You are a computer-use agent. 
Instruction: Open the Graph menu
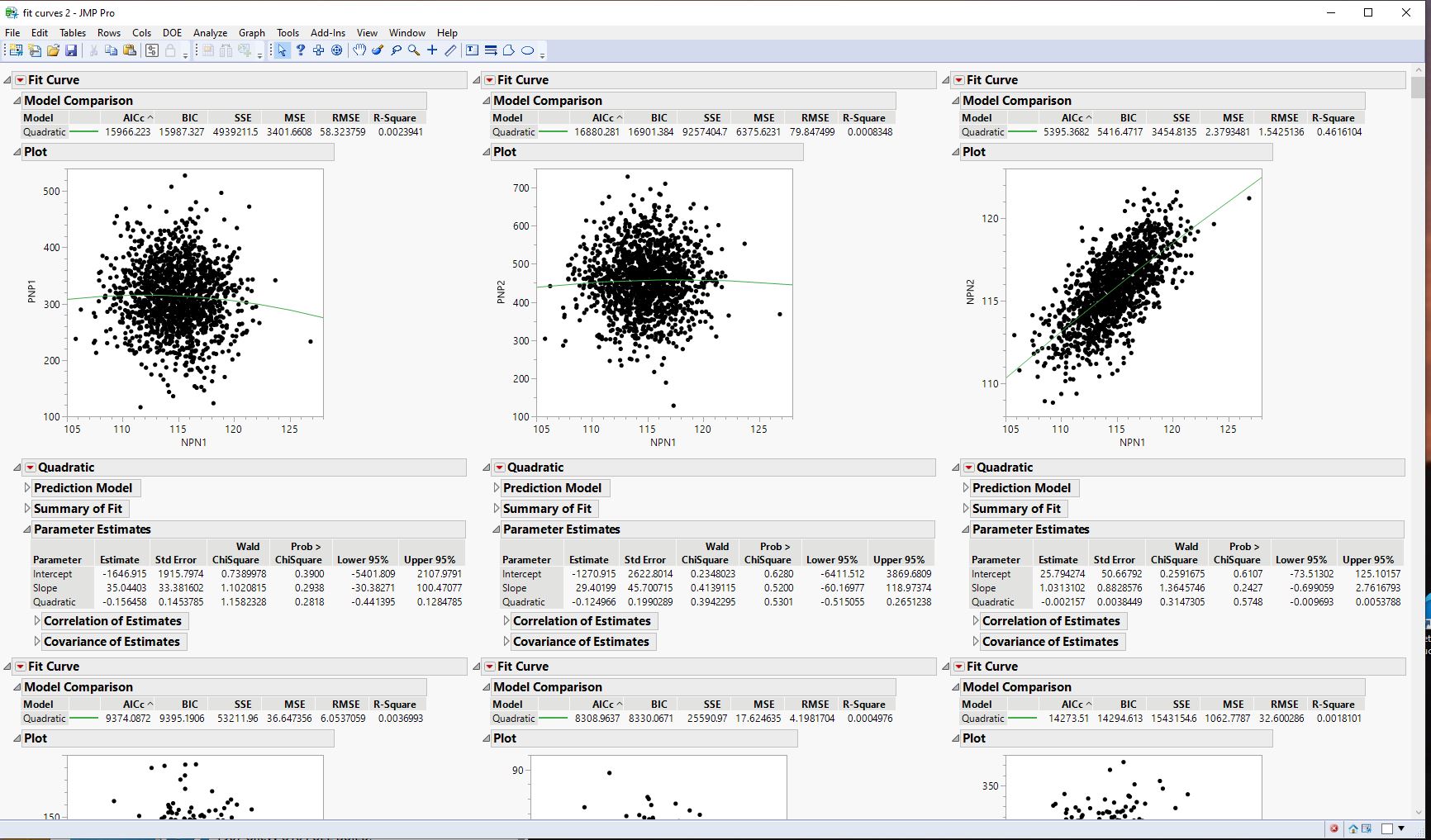(x=252, y=33)
